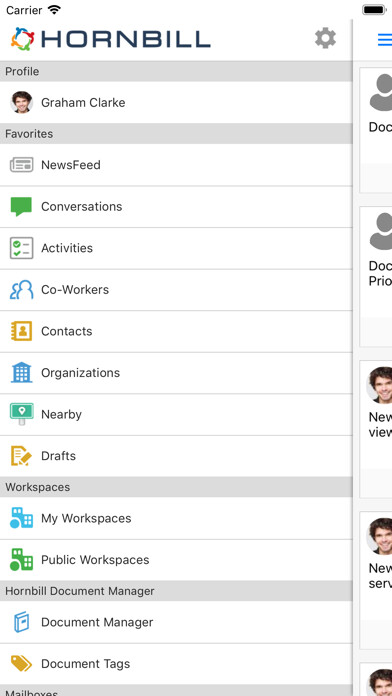Select the Document Manager book icon
Viewport: 392px width, 696px height.
(x=21, y=622)
